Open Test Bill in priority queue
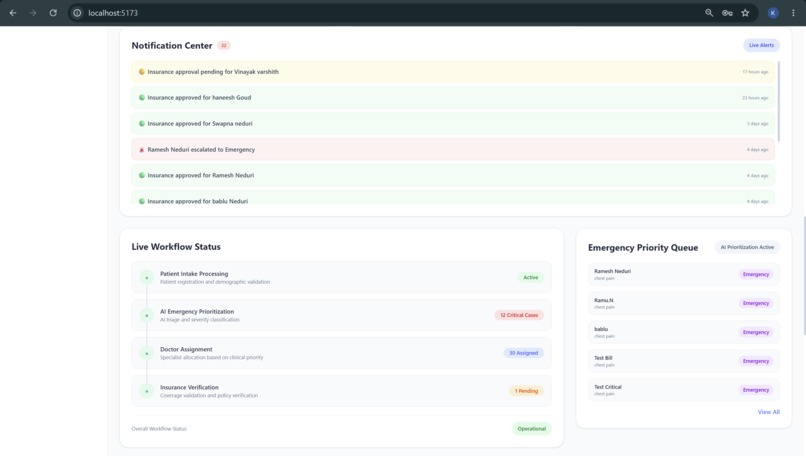 (684, 361)
